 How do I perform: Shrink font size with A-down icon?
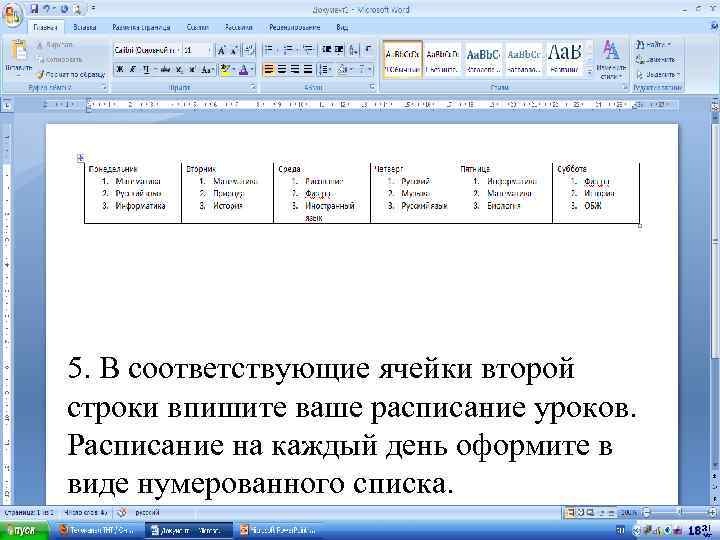234,50
